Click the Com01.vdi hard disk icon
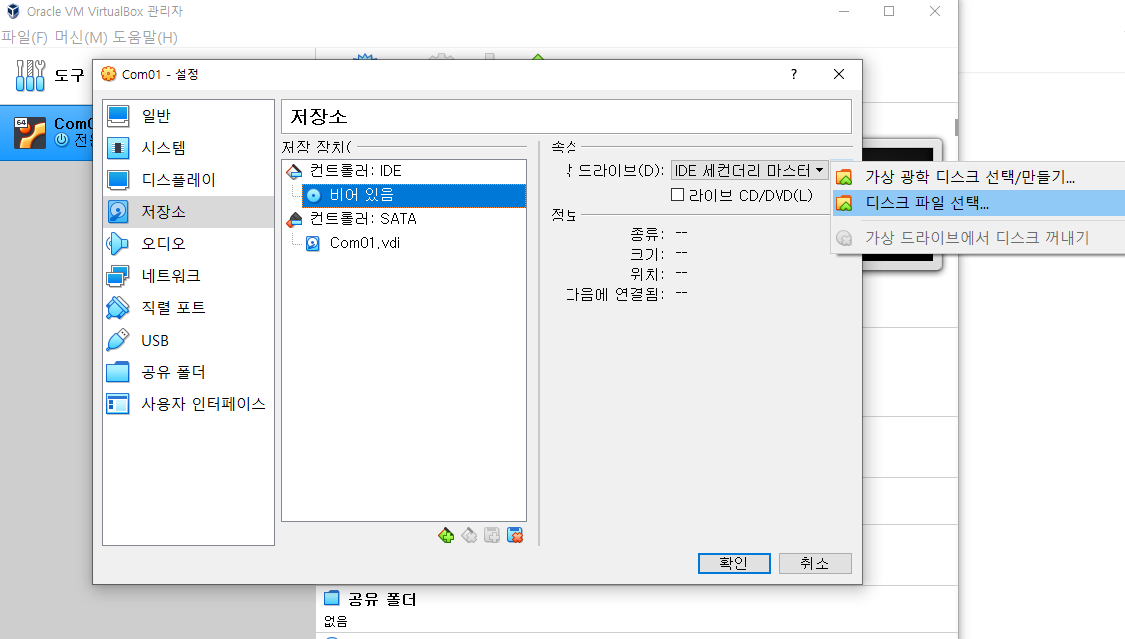 (x=313, y=244)
